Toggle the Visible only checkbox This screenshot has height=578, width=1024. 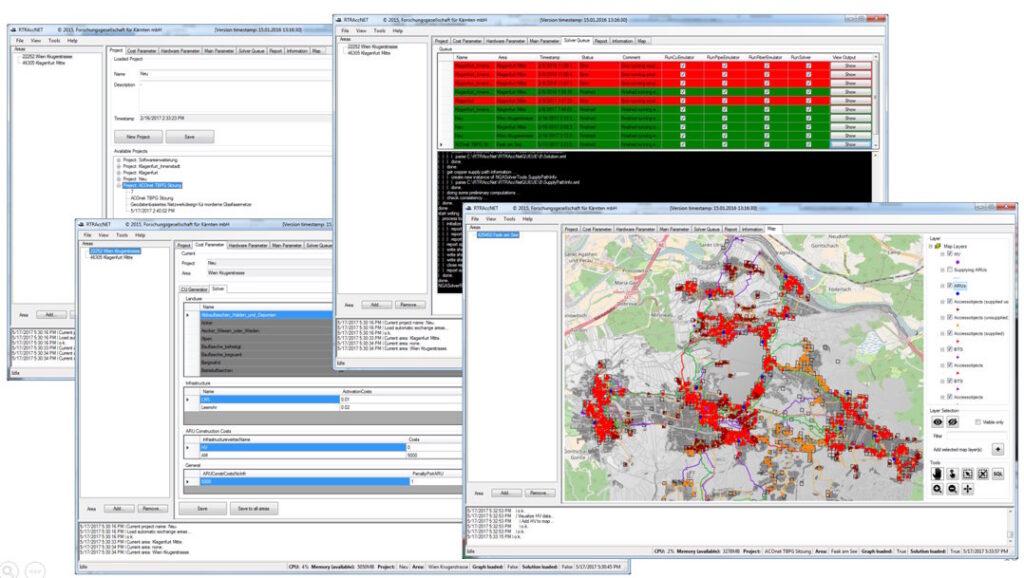pyautogui.click(x=978, y=422)
